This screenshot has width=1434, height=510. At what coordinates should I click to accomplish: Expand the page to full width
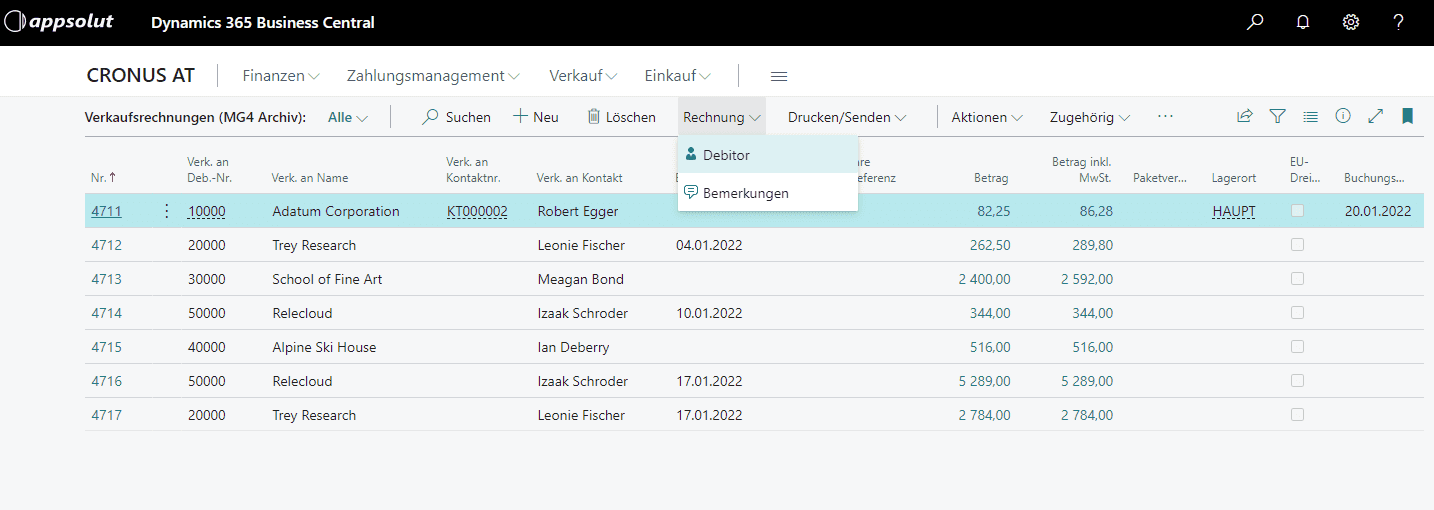pyautogui.click(x=1376, y=116)
